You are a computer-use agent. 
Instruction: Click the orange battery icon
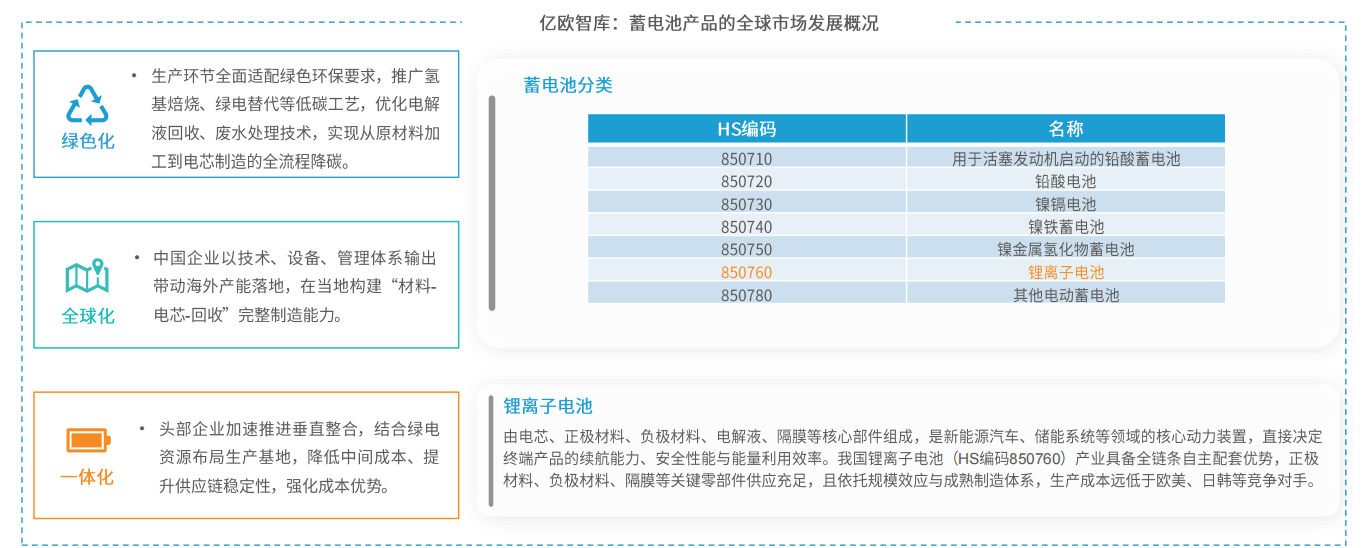pos(87,440)
